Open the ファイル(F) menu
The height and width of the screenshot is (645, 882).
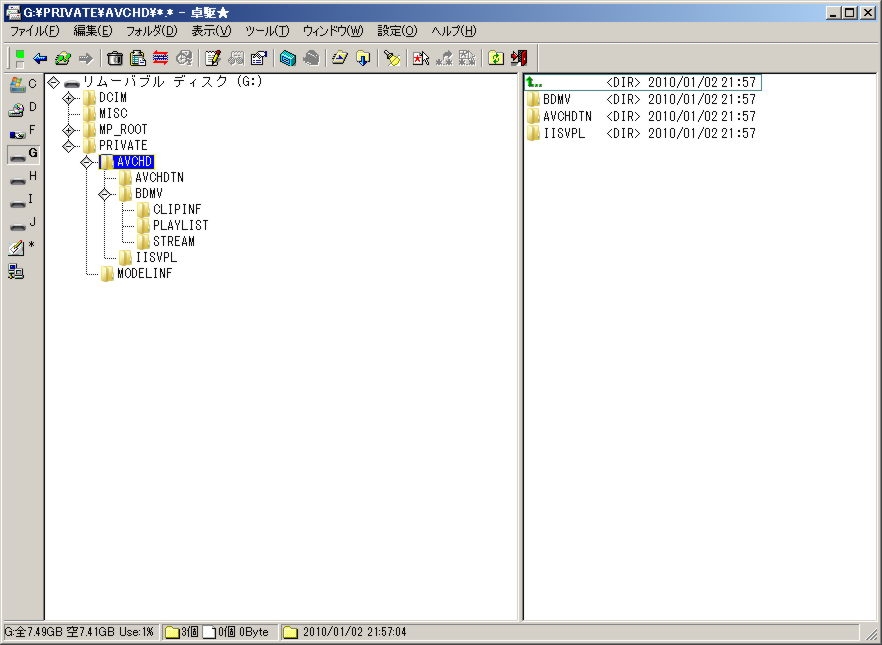[35, 31]
